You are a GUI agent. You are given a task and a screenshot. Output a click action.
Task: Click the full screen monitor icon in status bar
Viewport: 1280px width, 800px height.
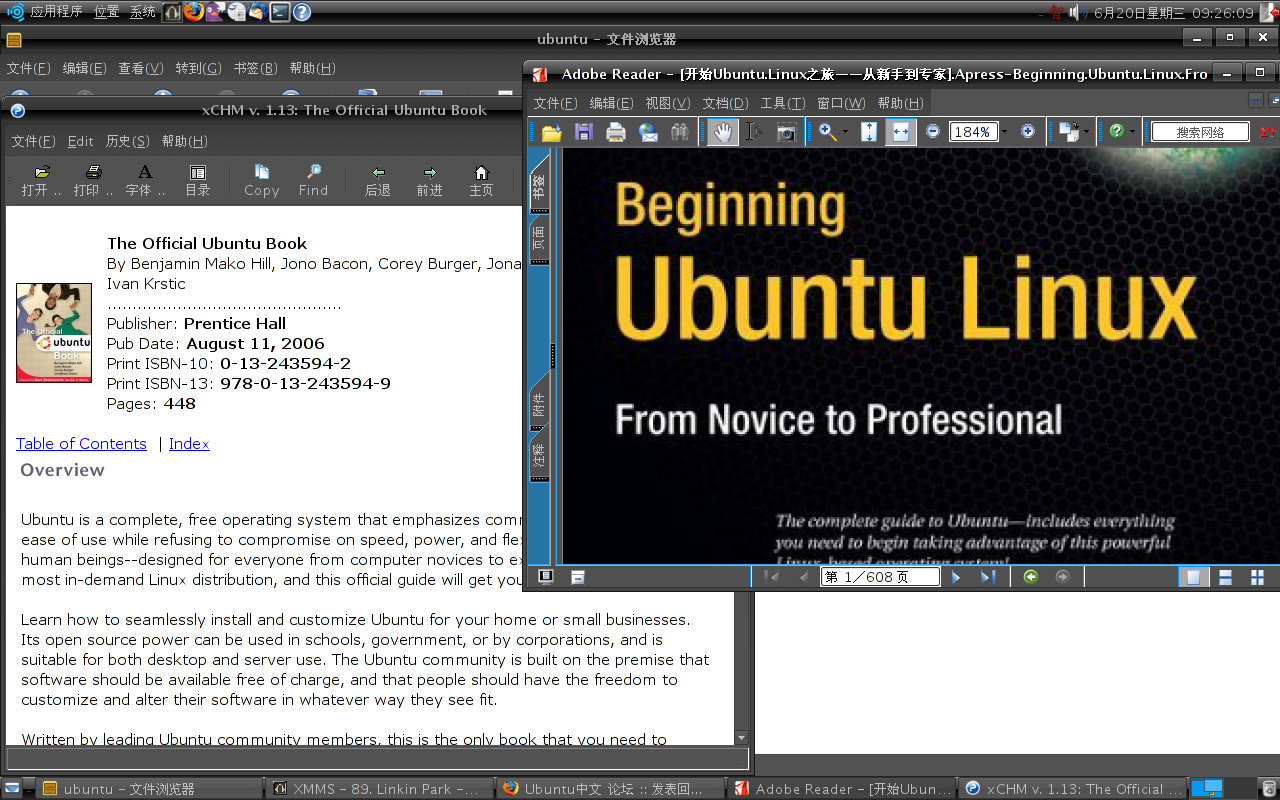point(546,576)
